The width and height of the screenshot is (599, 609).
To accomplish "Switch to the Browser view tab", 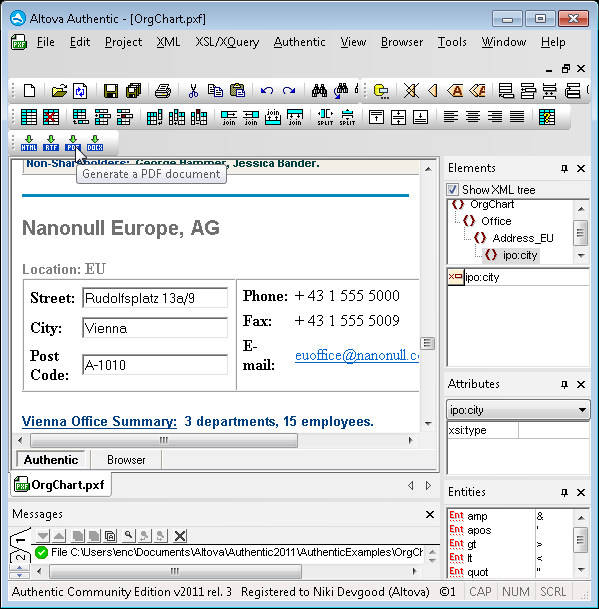I will coord(126,460).
